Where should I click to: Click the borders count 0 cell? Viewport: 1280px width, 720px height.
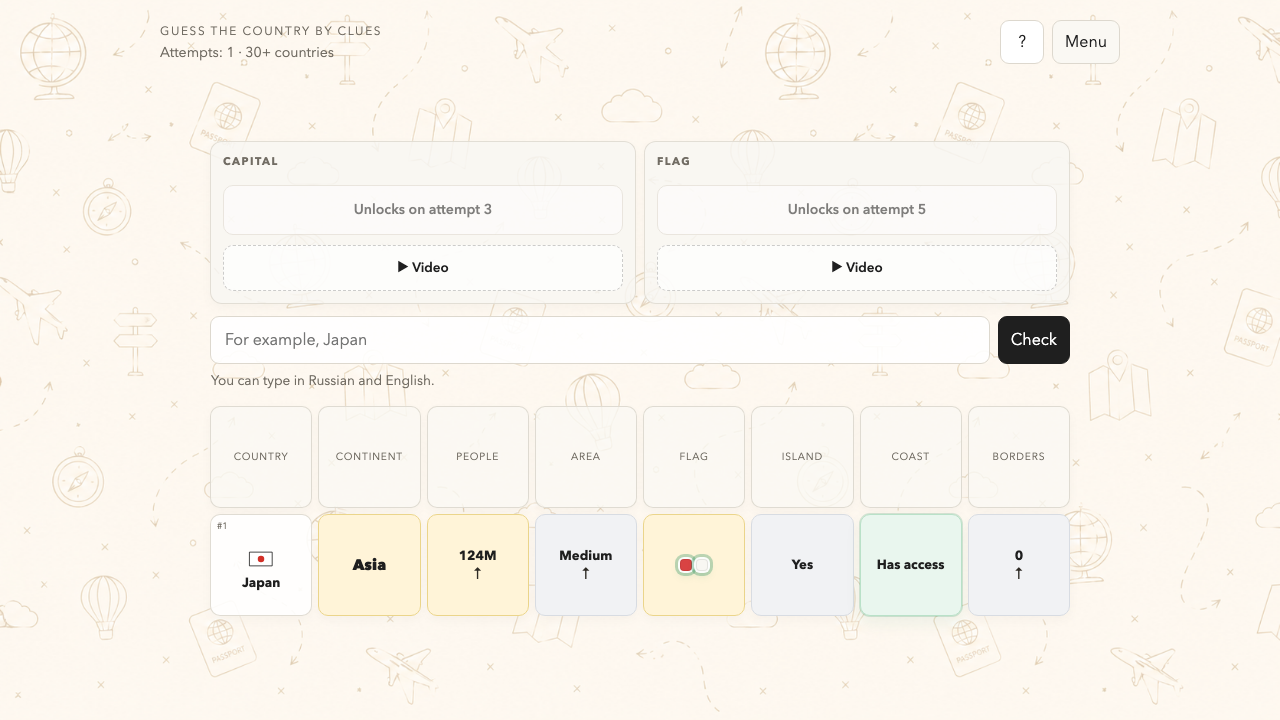tap(1019, 565)
